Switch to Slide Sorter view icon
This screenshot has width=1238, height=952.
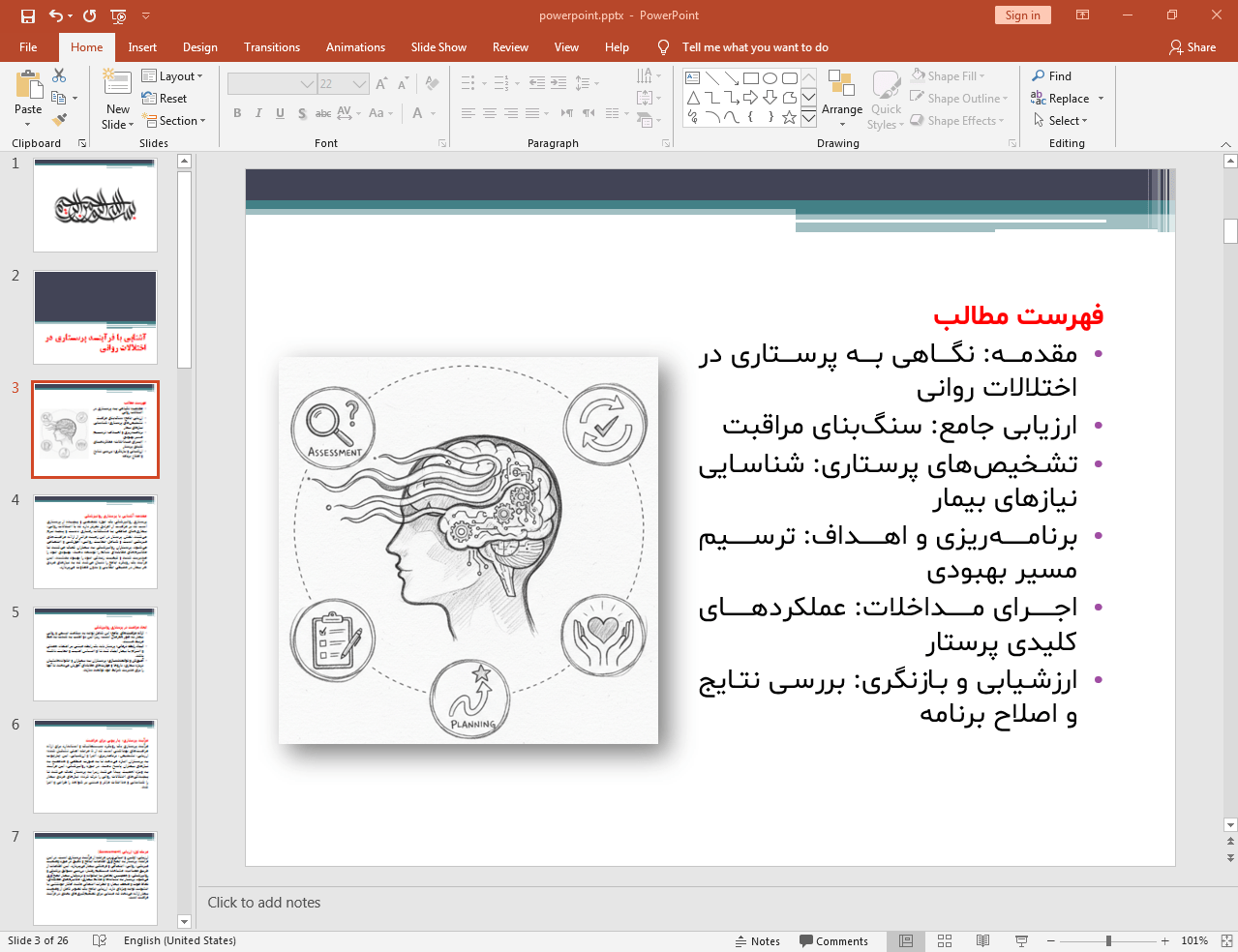[x=944, y=940]
